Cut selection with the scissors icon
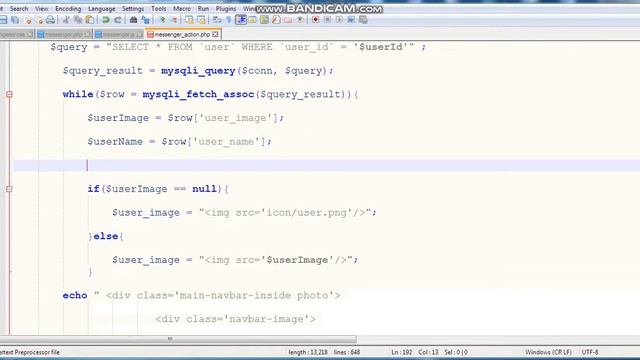 click(66, 20)
